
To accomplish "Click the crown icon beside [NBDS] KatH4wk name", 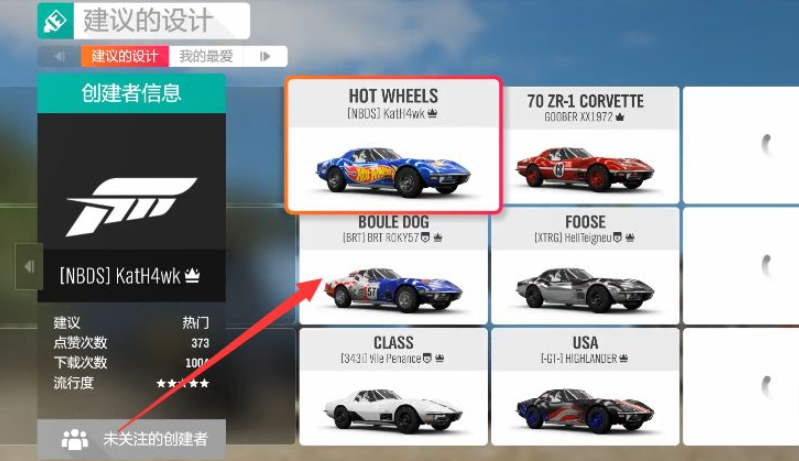I will coord(192,276).
